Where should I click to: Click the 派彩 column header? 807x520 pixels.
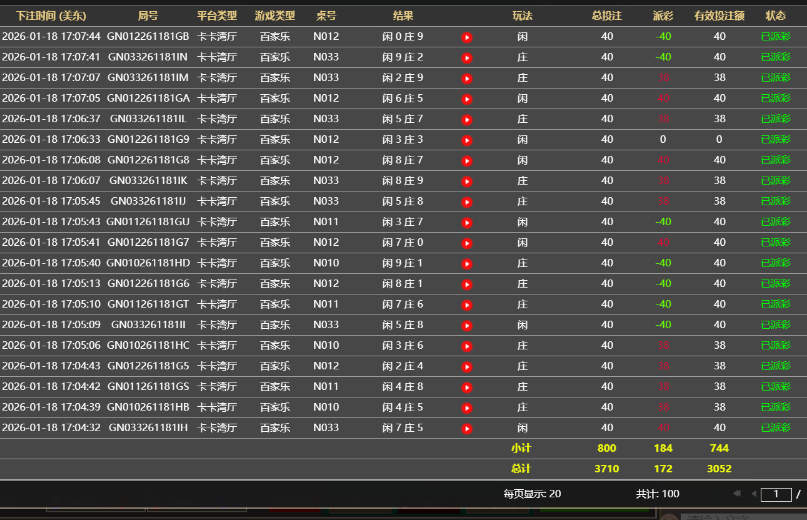point(663,16)
